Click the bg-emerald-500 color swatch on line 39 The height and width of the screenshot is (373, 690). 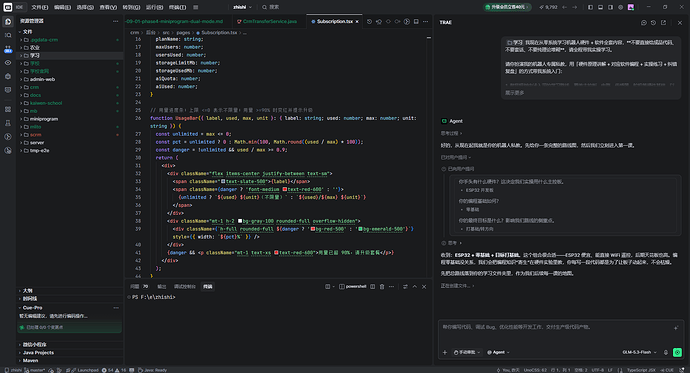click(x=360, y=229)
